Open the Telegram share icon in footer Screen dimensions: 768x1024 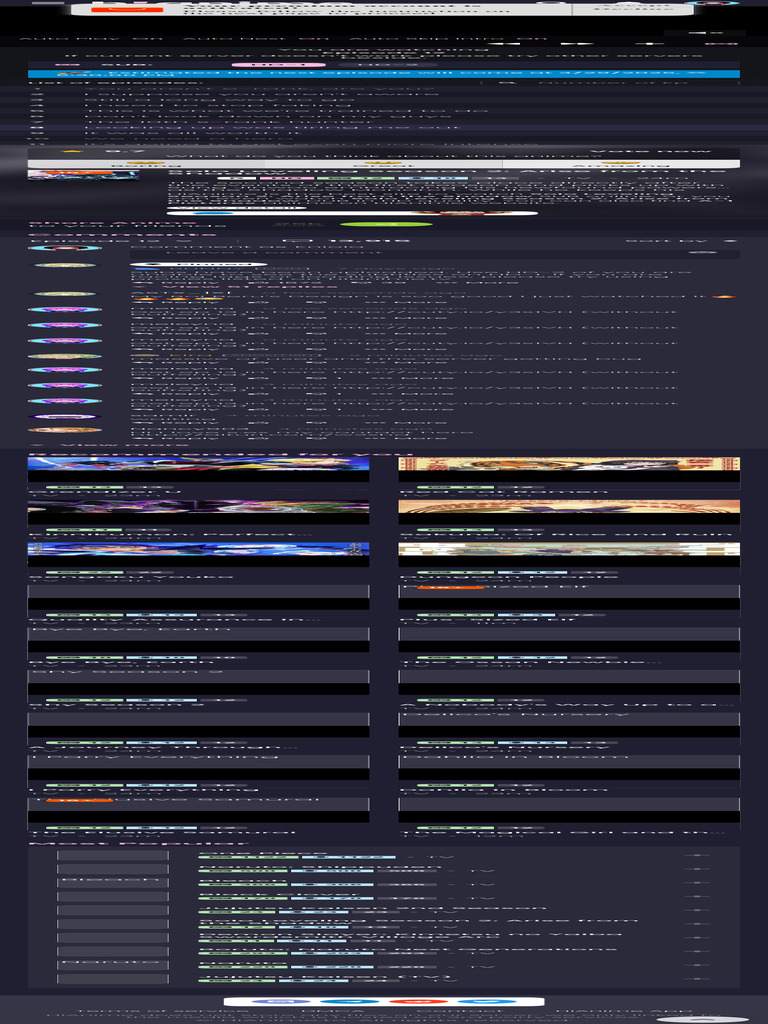350,1001
